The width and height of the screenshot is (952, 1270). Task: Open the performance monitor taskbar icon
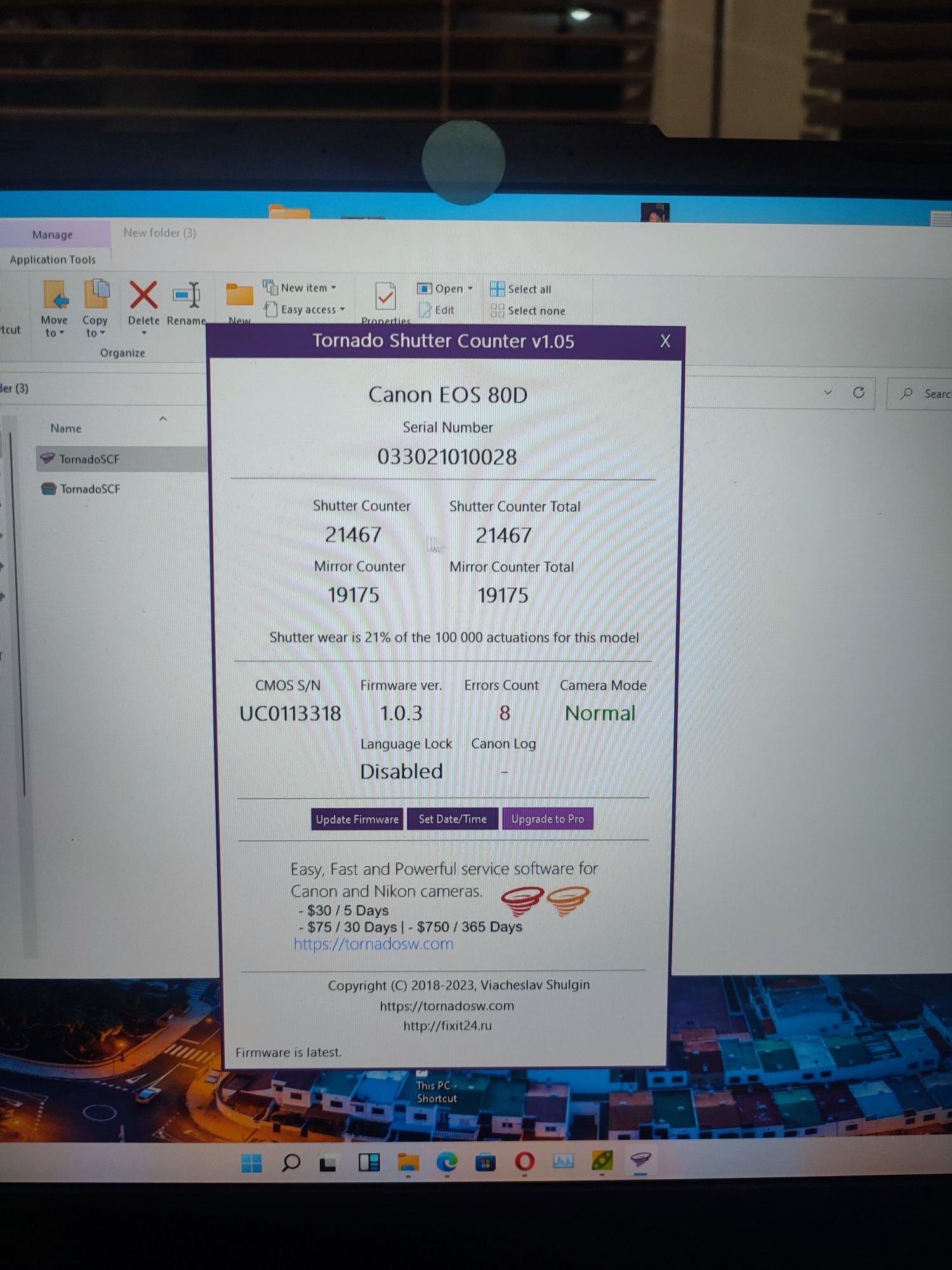click(563, 1161)
